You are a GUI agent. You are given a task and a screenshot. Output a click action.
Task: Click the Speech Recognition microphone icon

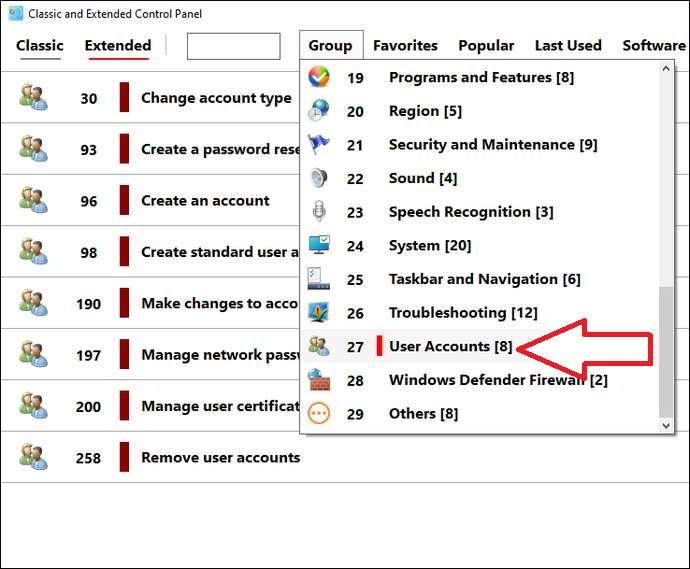(319, 212)
